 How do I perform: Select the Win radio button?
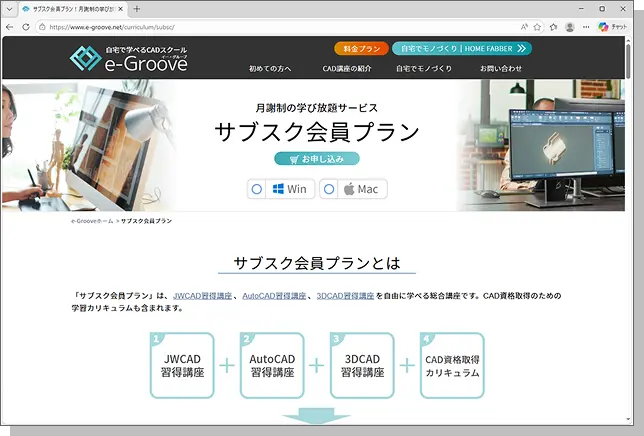[257, 189]
